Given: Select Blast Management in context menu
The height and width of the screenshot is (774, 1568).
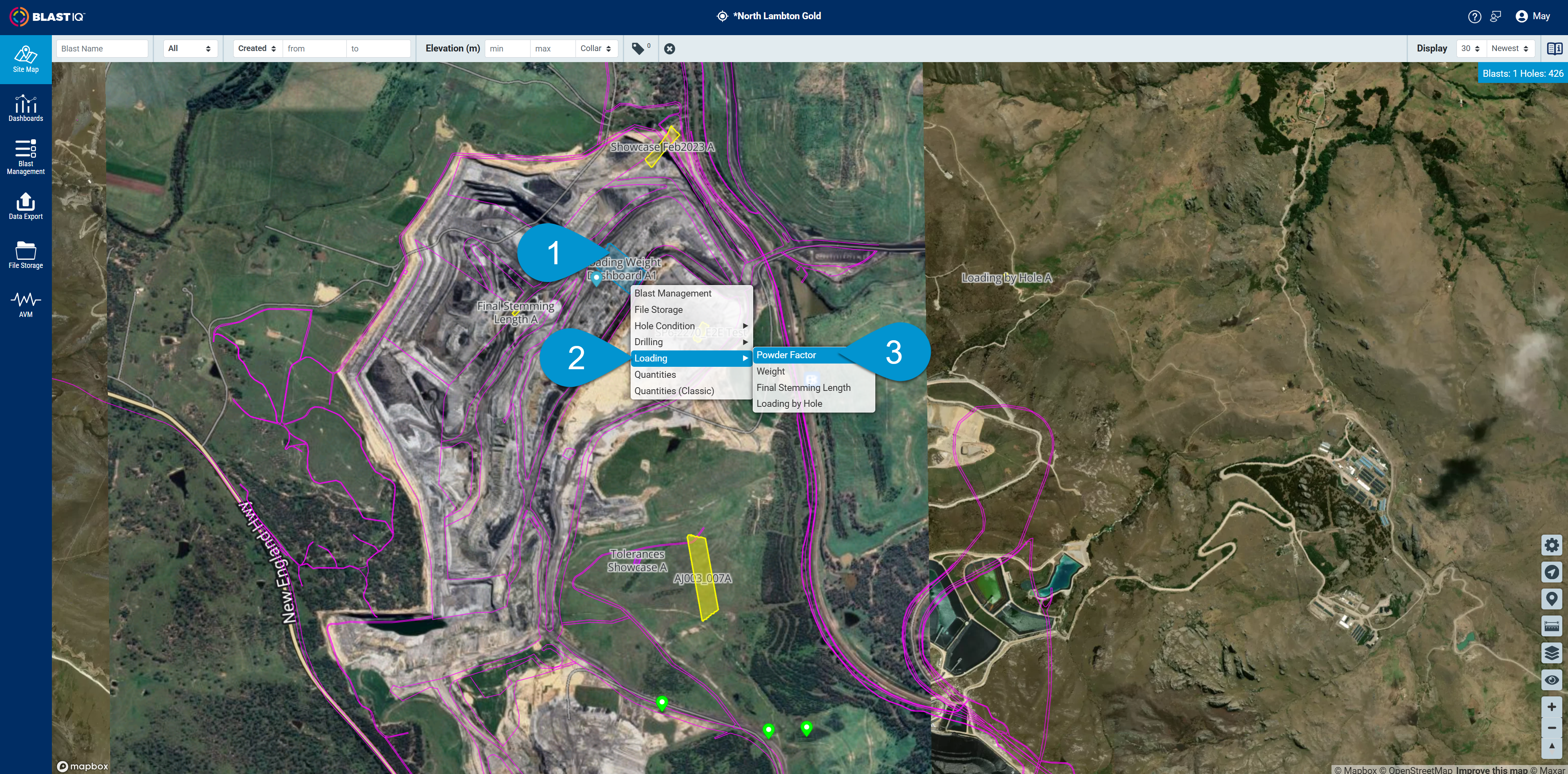Looking at the screenshot, I should tap(691, 293).
